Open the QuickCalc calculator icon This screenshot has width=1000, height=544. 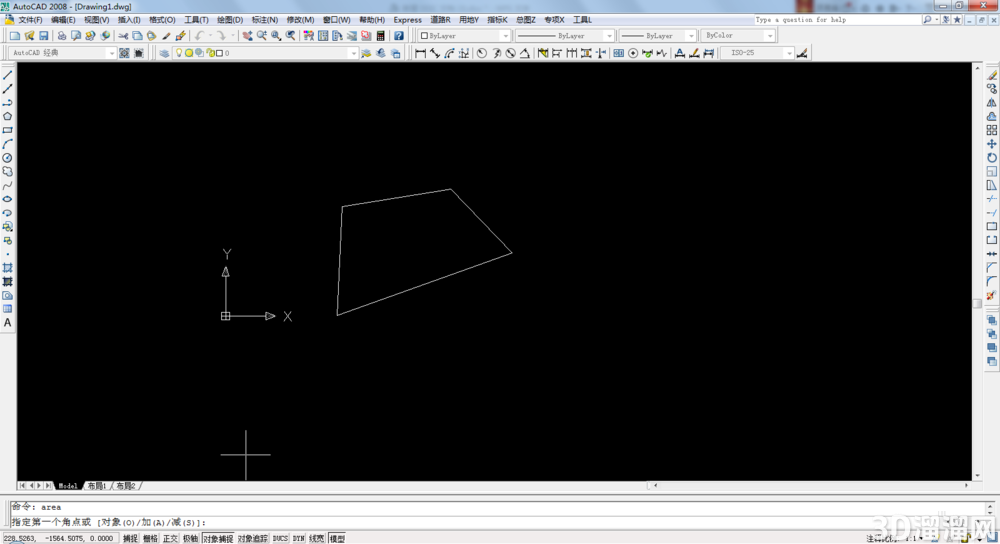(381, 36)
